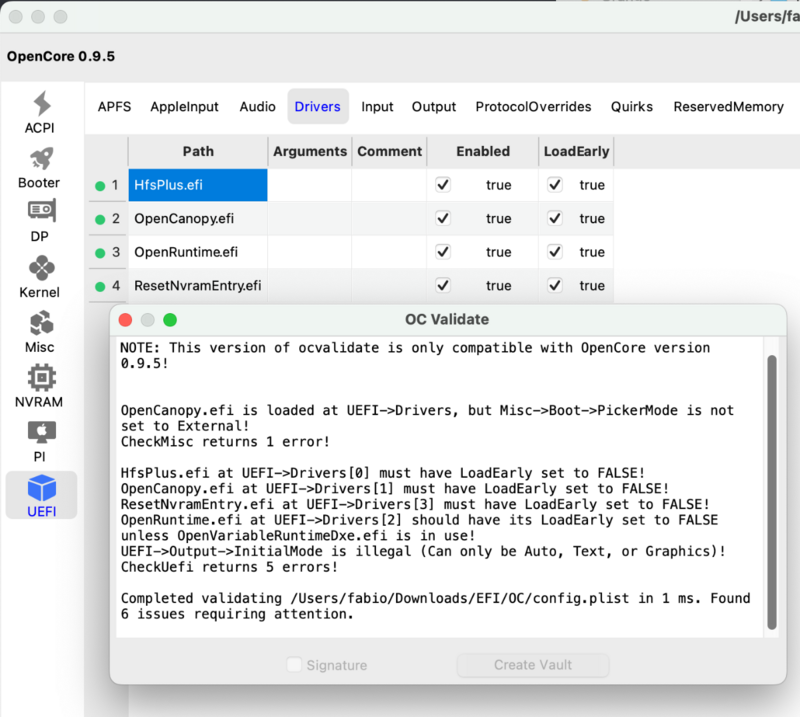Select the Booter rocket icon

pos(41,159)
